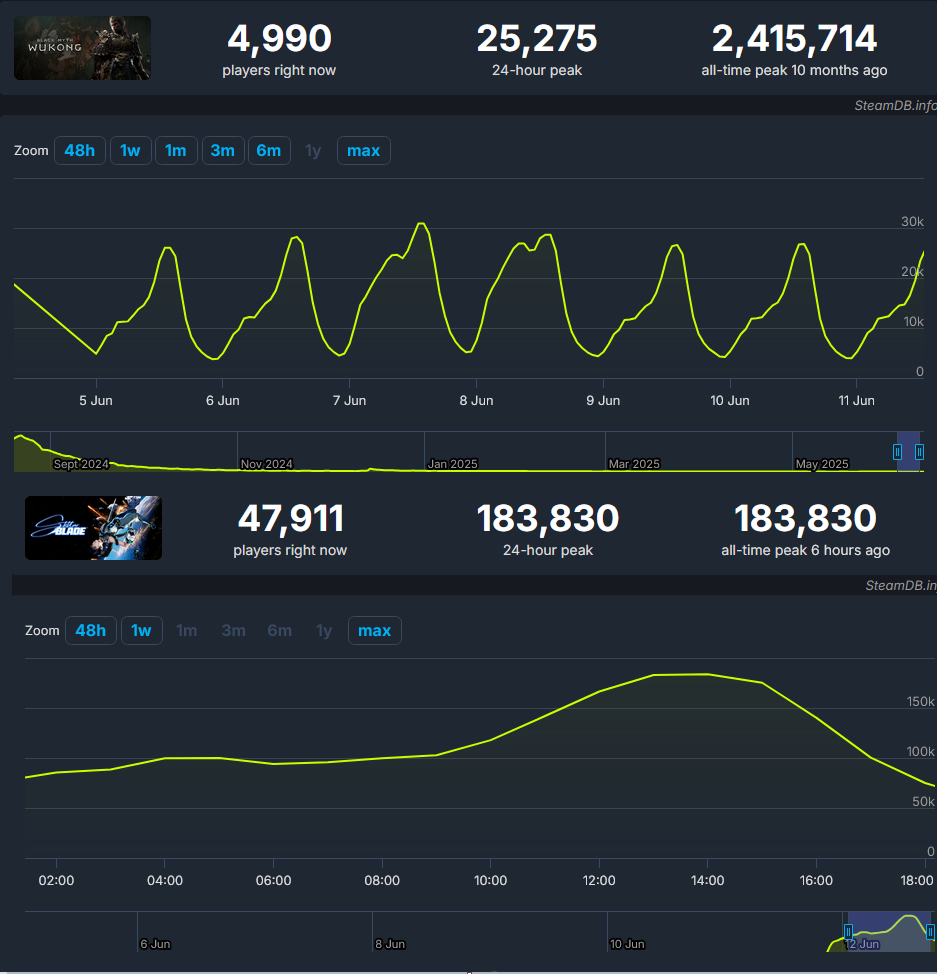This screenshot has height=974, width=937.
Task: Set Wukong chart zoom to 48h
Action: click(80, 150)
